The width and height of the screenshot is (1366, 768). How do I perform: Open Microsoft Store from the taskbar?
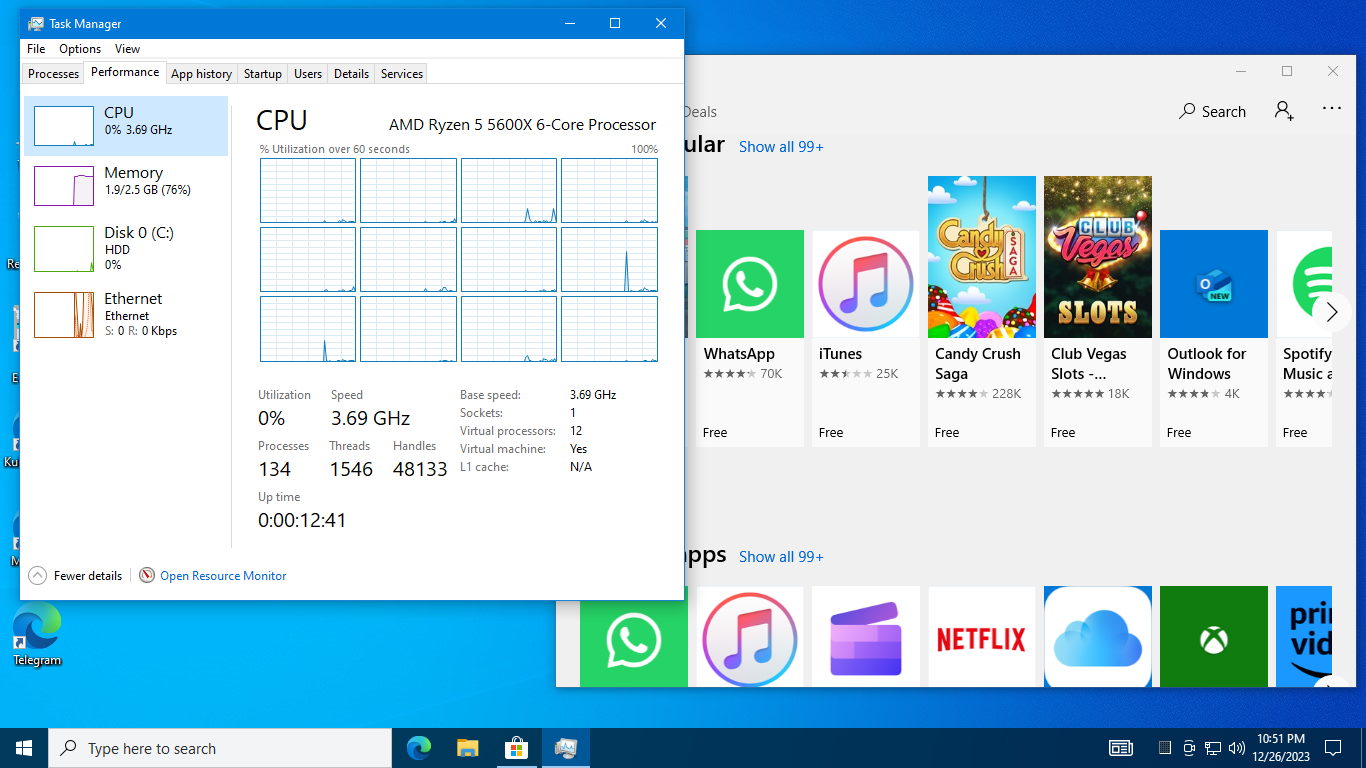click(x=516, y=748)
